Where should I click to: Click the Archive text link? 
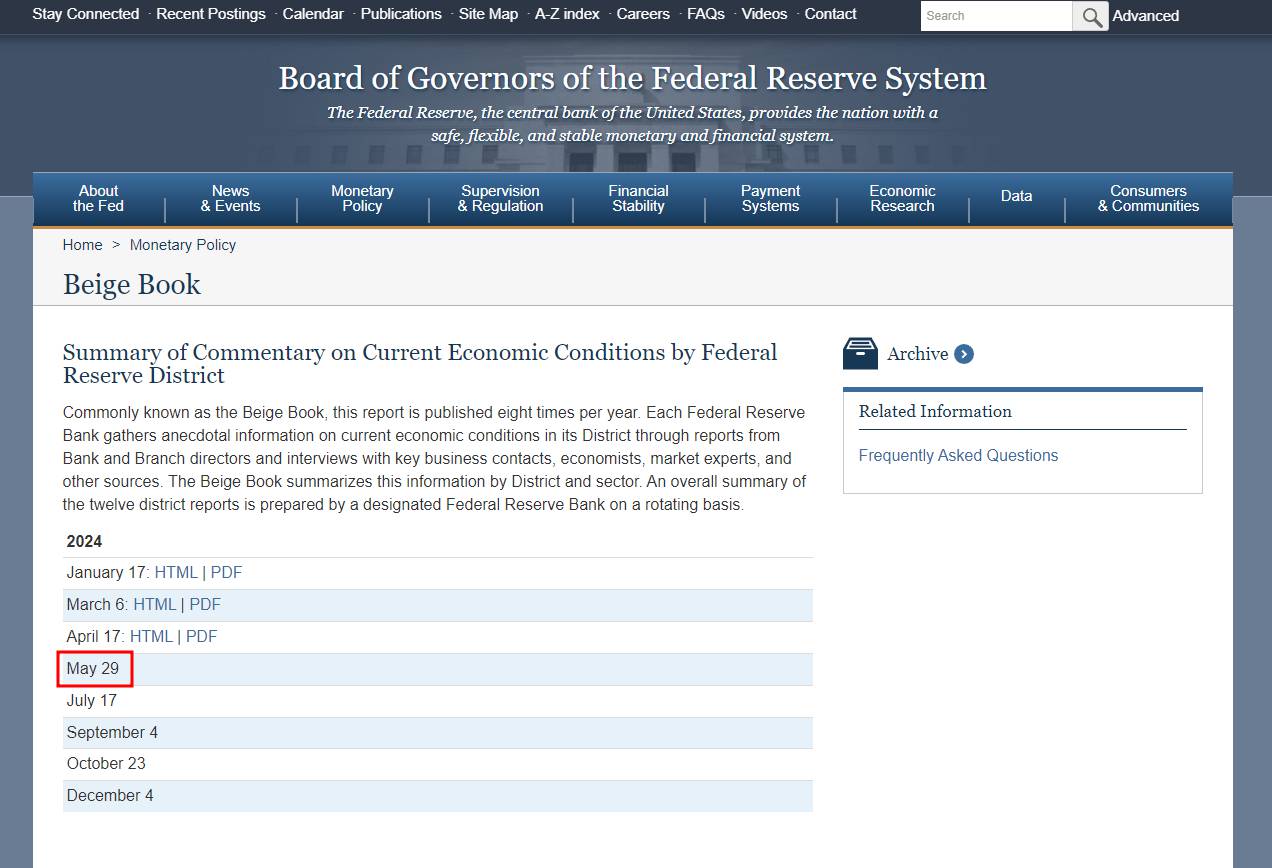coord(917,354)
